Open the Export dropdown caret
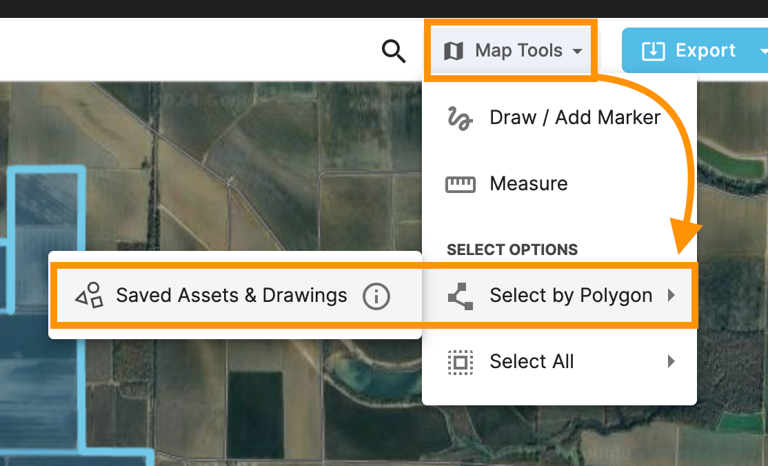Screen dimensions: 768x466 [x=762, y=51]
